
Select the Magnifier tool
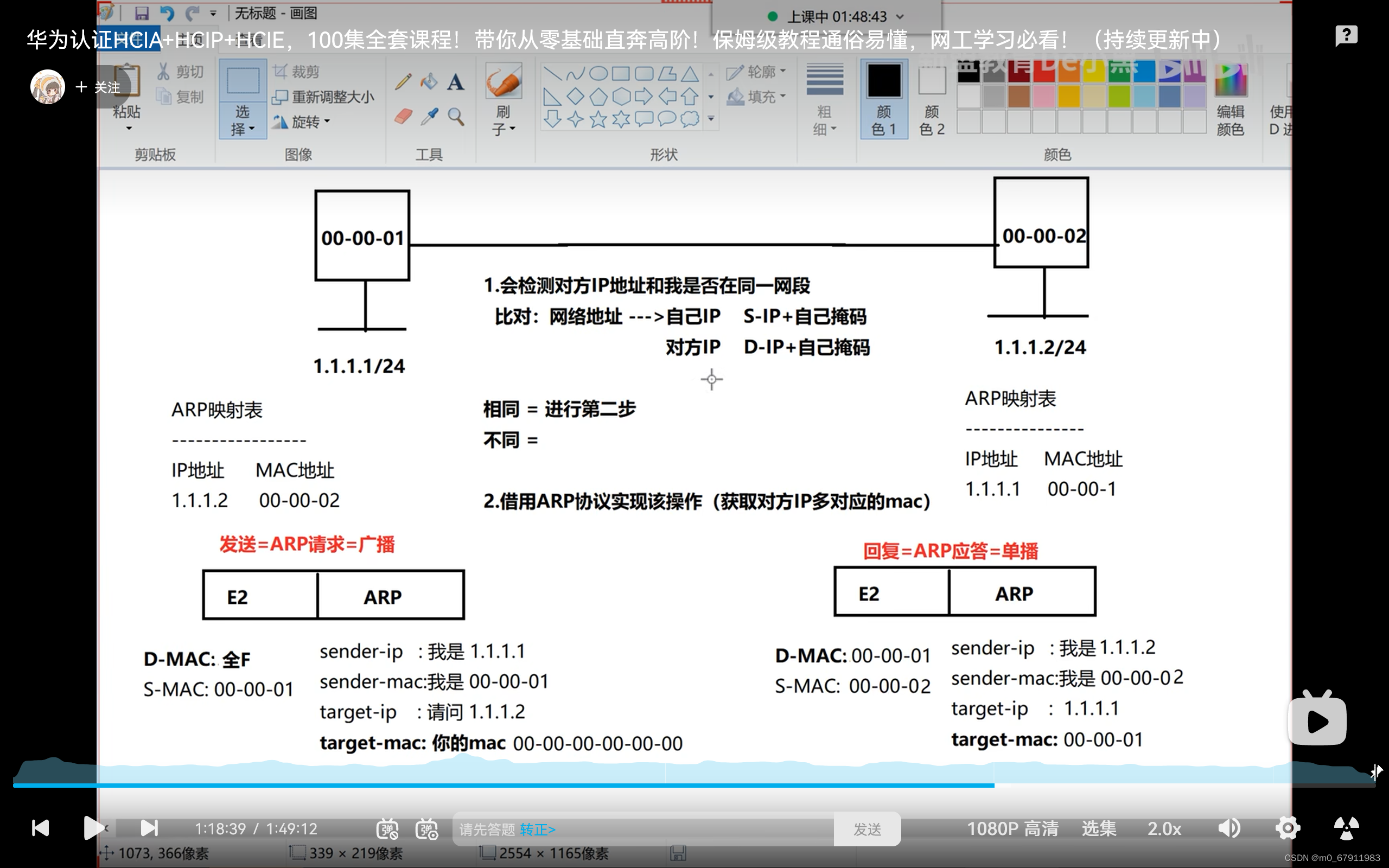coord(456,117)
